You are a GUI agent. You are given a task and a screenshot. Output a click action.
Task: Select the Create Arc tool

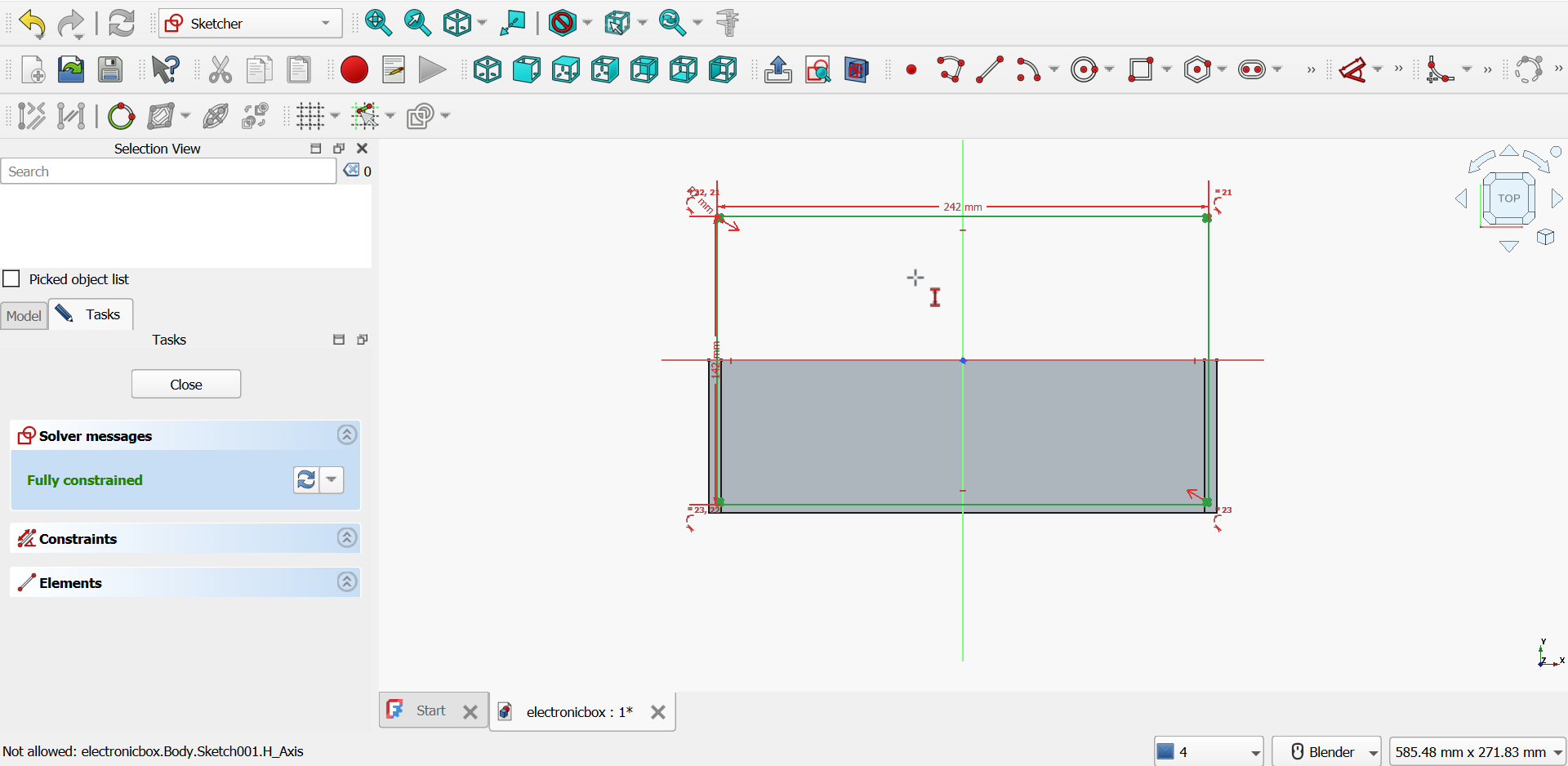point(1028,70)
